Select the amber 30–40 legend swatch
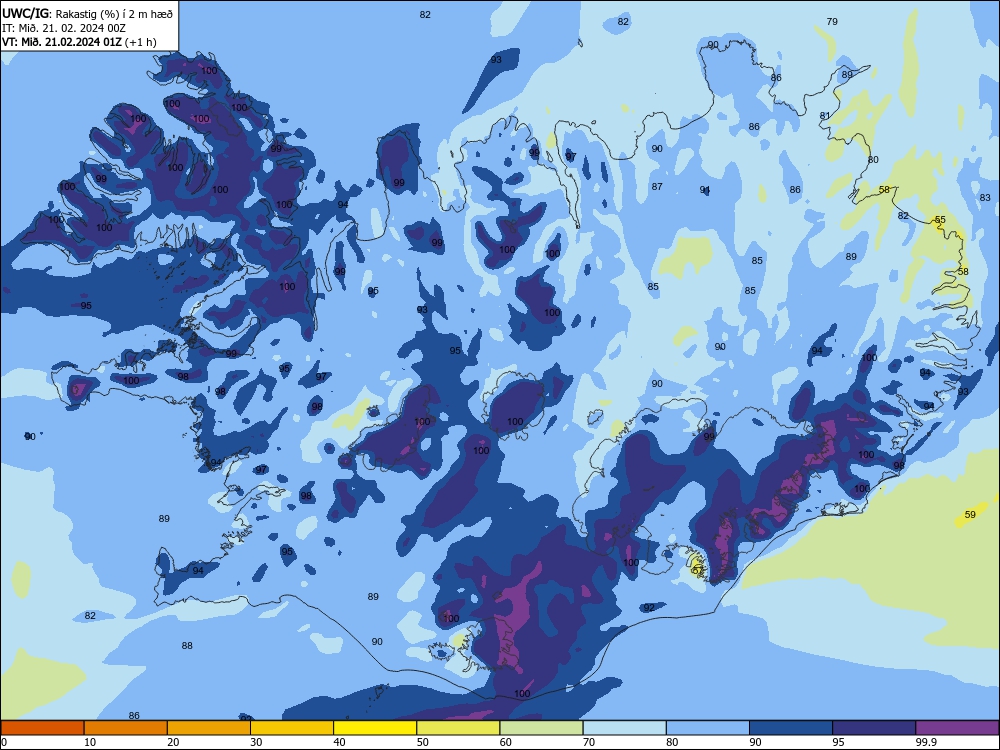This screenshot has height=750, width=1000. (x=292, y=728)
